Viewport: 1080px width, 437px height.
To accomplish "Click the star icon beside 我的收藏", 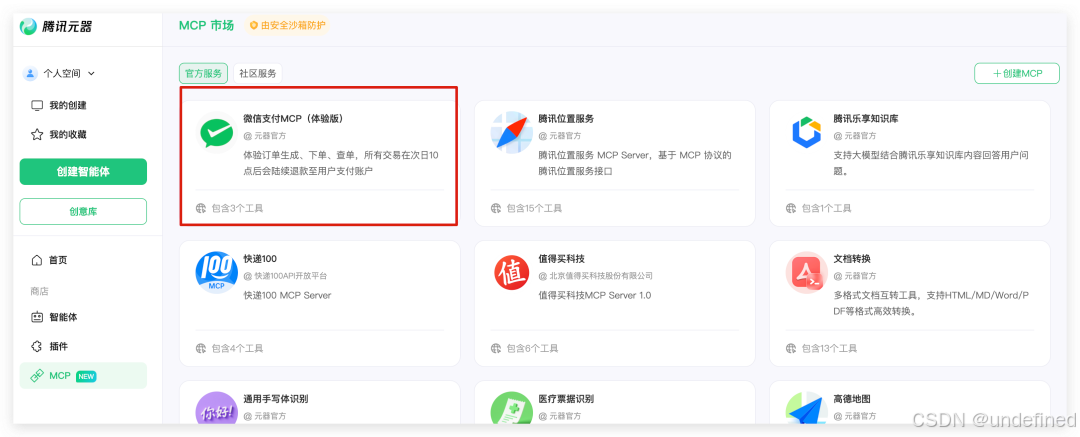I will [x=37, y=134].
